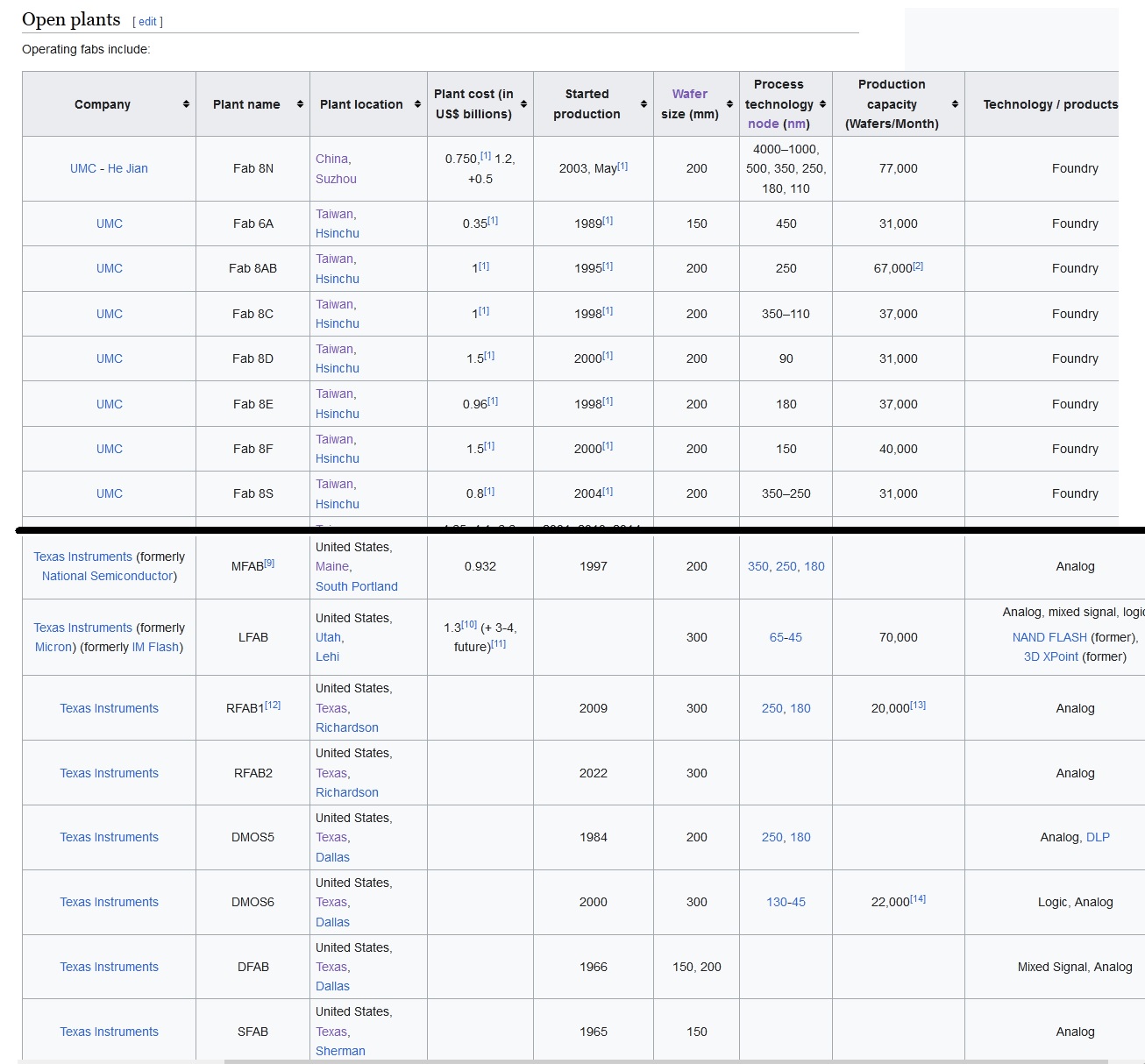Open Texas Instruments link in RFAB2 row

pos(109,773)
